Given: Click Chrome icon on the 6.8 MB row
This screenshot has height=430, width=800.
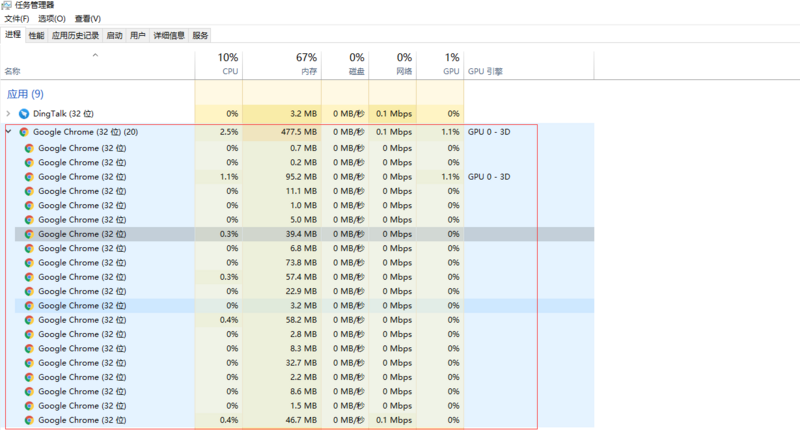Looking at the screenshot, I should point(29,248).
